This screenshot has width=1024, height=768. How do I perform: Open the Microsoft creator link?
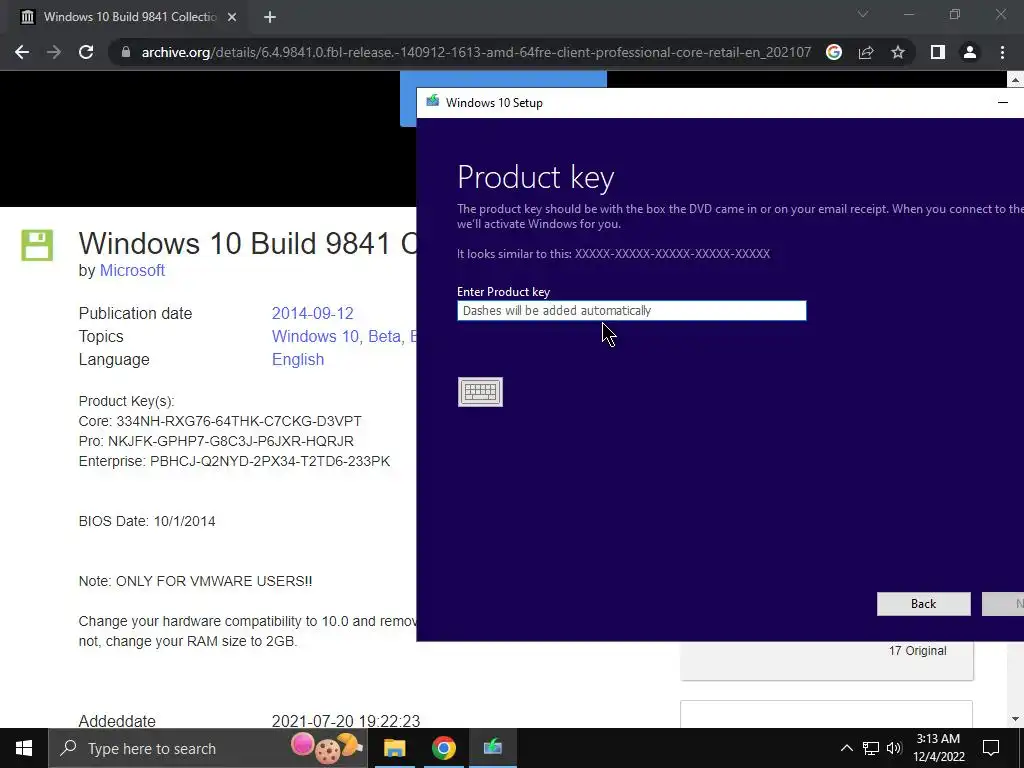[132, 270]
